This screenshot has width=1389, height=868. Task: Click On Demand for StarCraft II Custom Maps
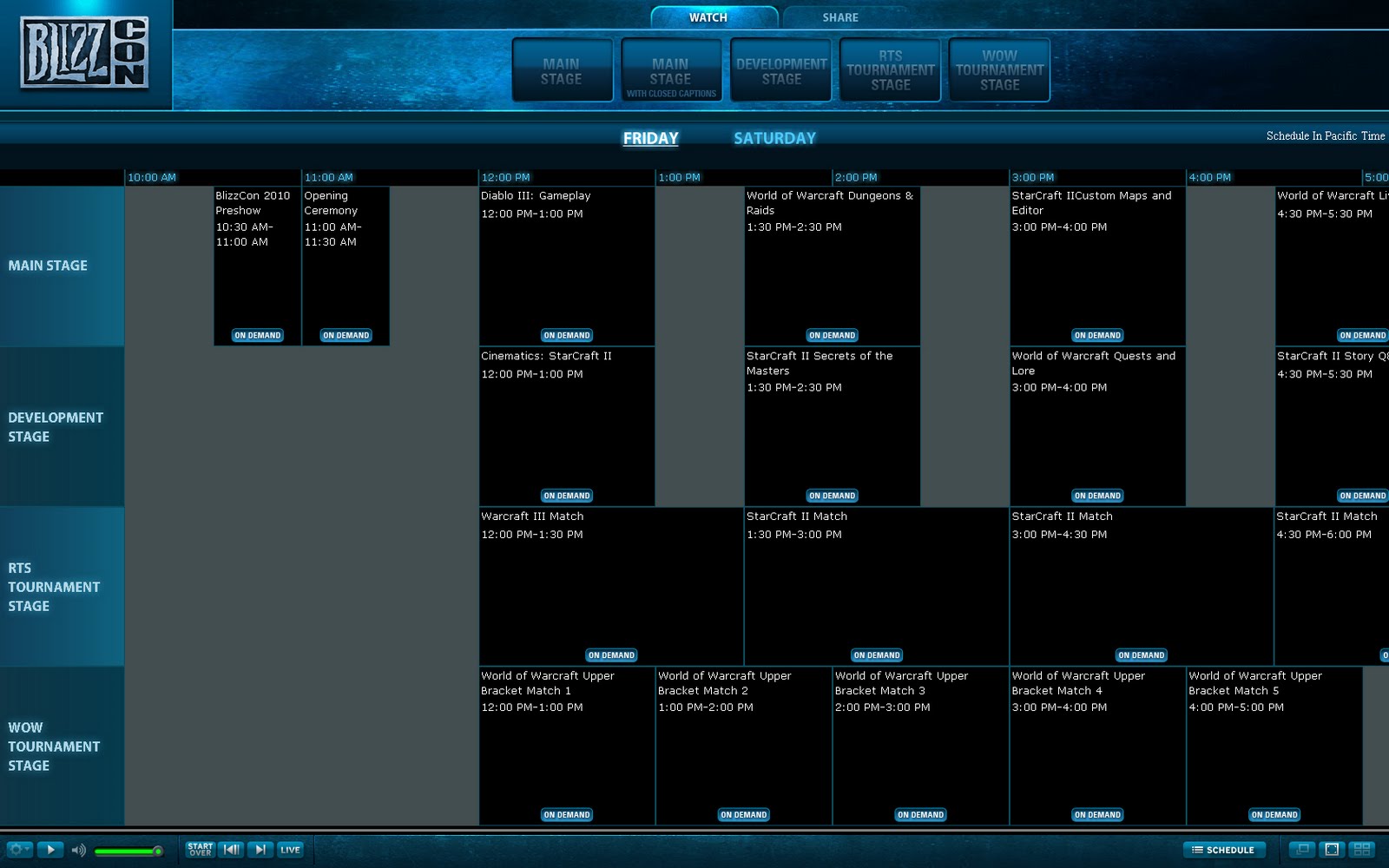click(1098, 336)
